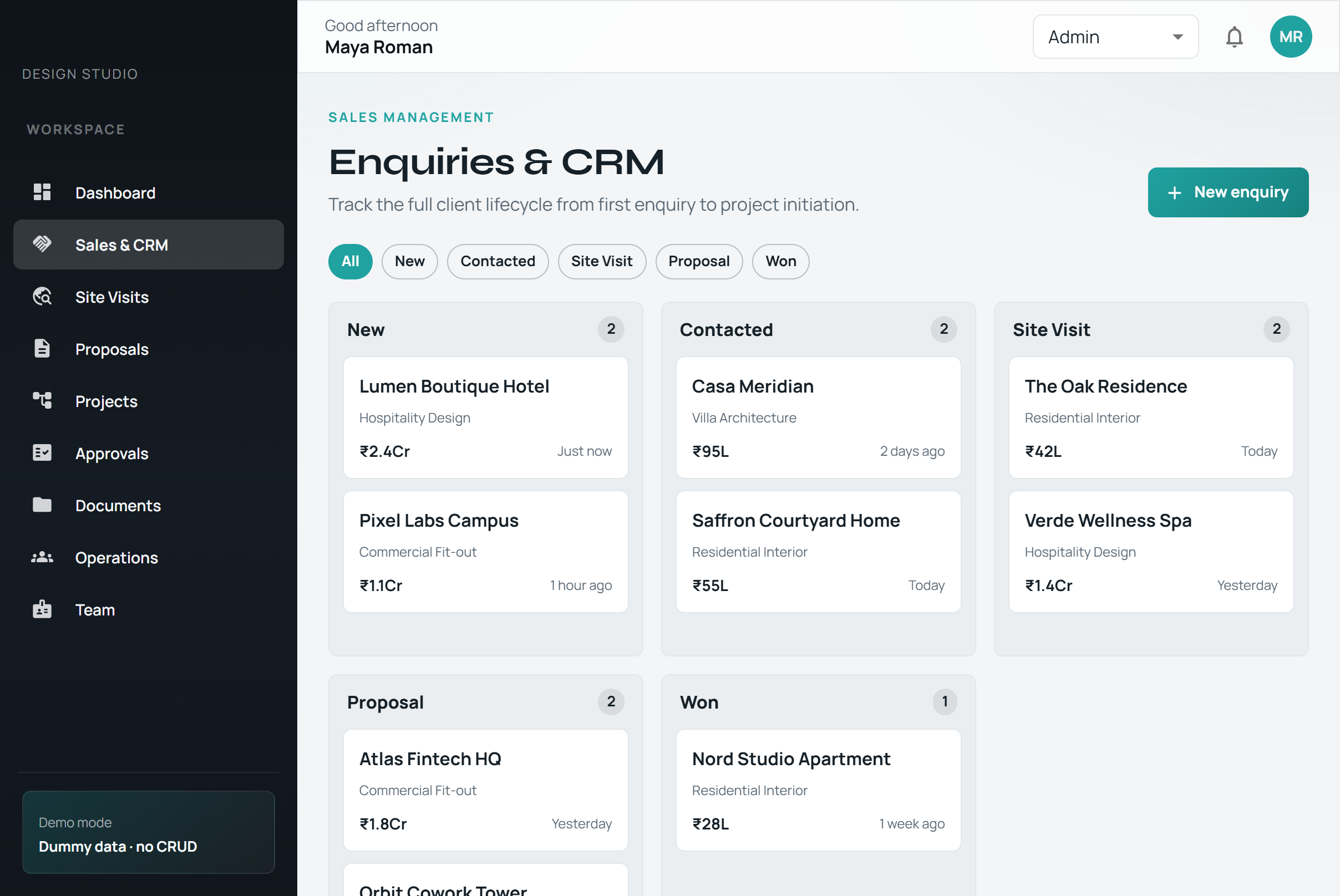Click the Site Visit column count badge

point(1277,329)
